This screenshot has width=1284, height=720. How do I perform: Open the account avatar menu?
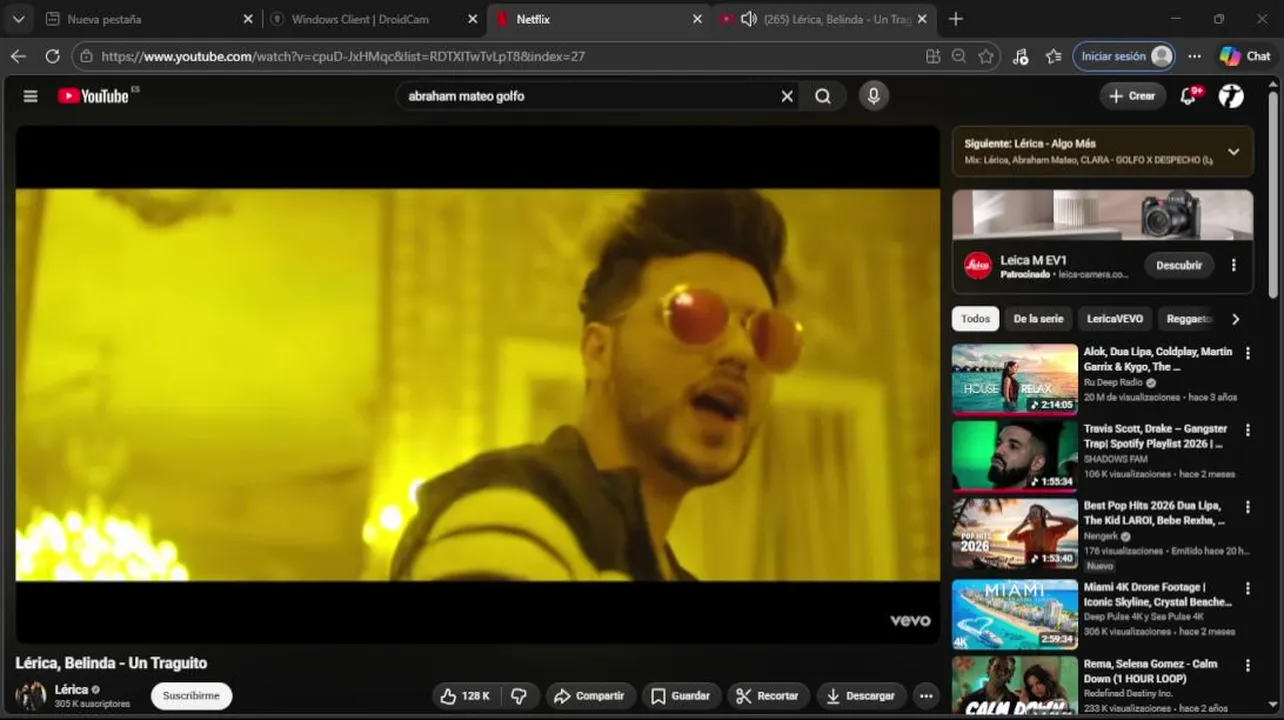[1232, 96]
